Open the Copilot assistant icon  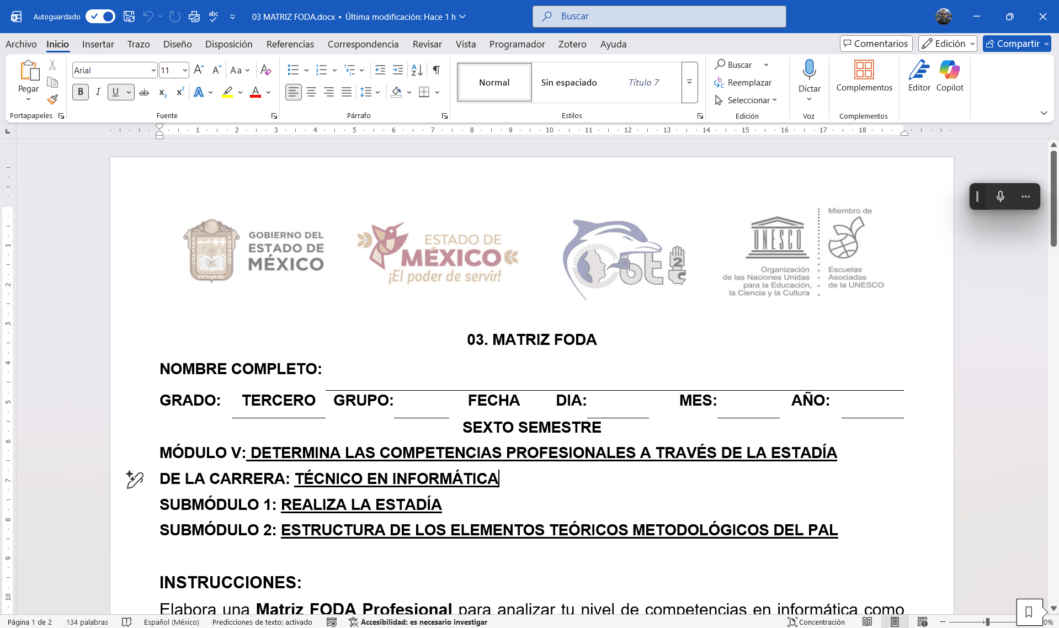[x=949, y=70]
